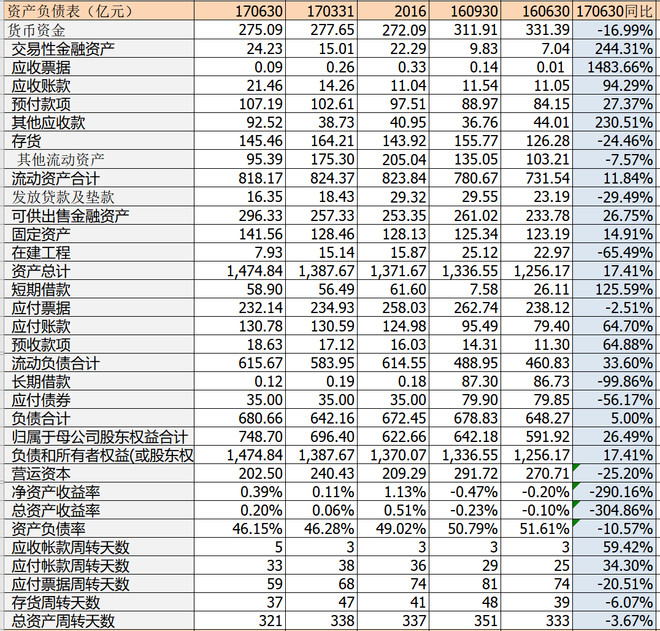The width and height of the screenshot is (660, 631).
Task: Select the 170630同比 column header
Action: click(x=615, y=11)
